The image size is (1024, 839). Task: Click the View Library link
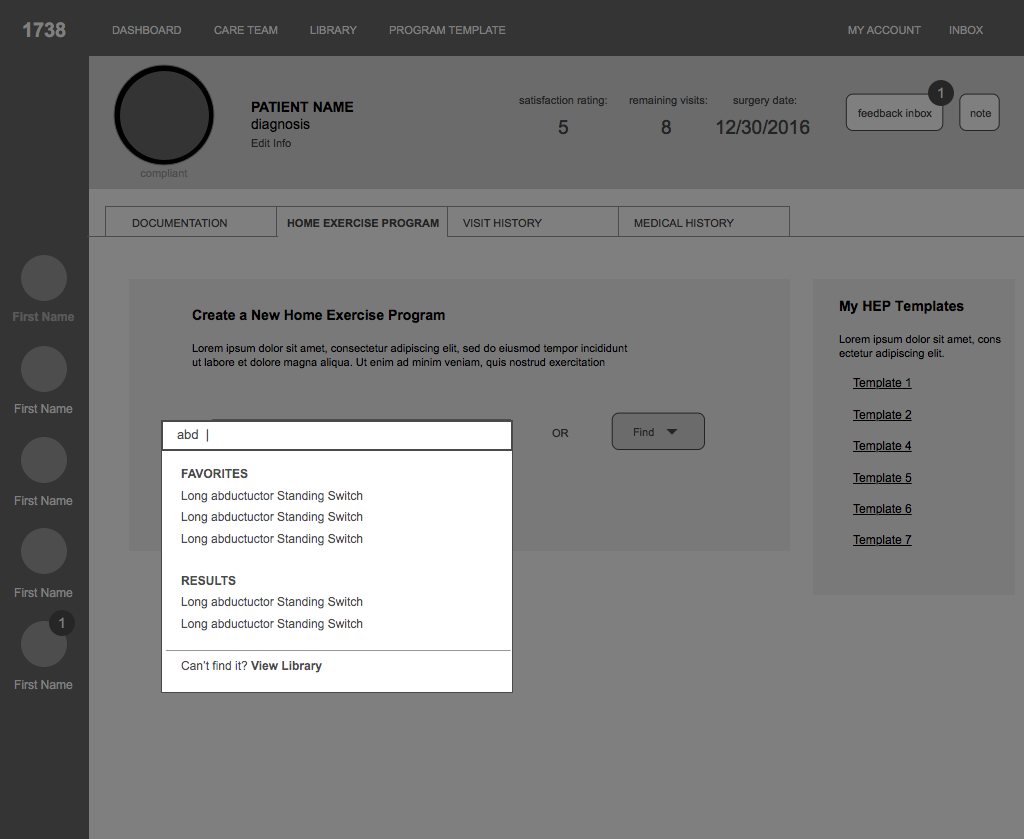click(286, 665)
